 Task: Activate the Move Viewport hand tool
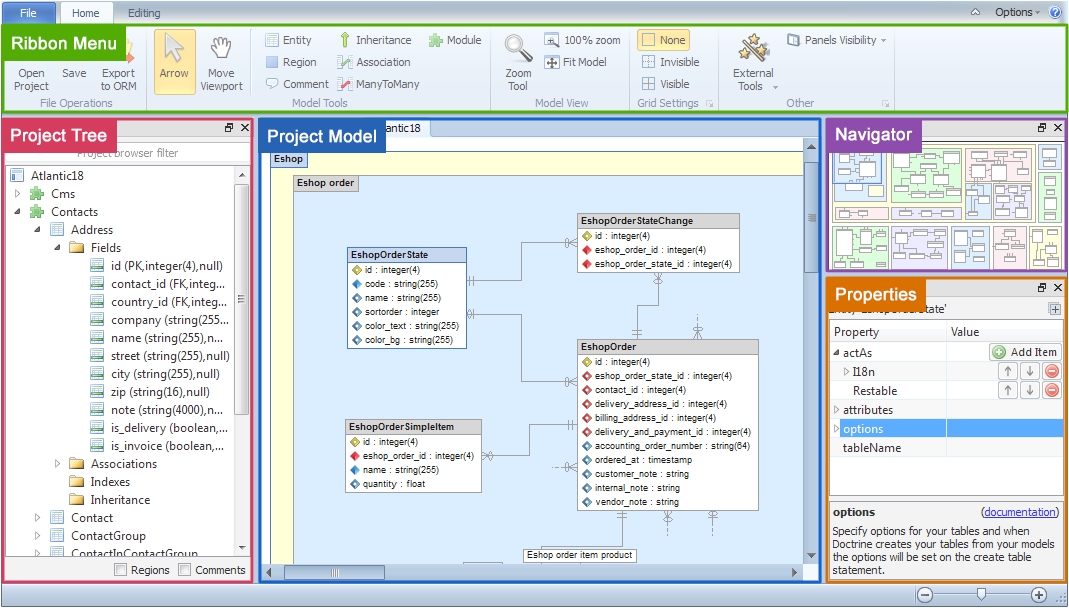tap(221, 62)
